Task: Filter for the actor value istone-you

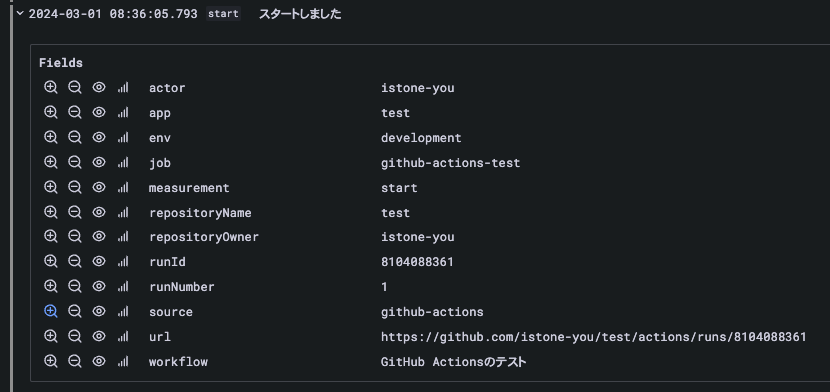Action: (x=50, y=87)
